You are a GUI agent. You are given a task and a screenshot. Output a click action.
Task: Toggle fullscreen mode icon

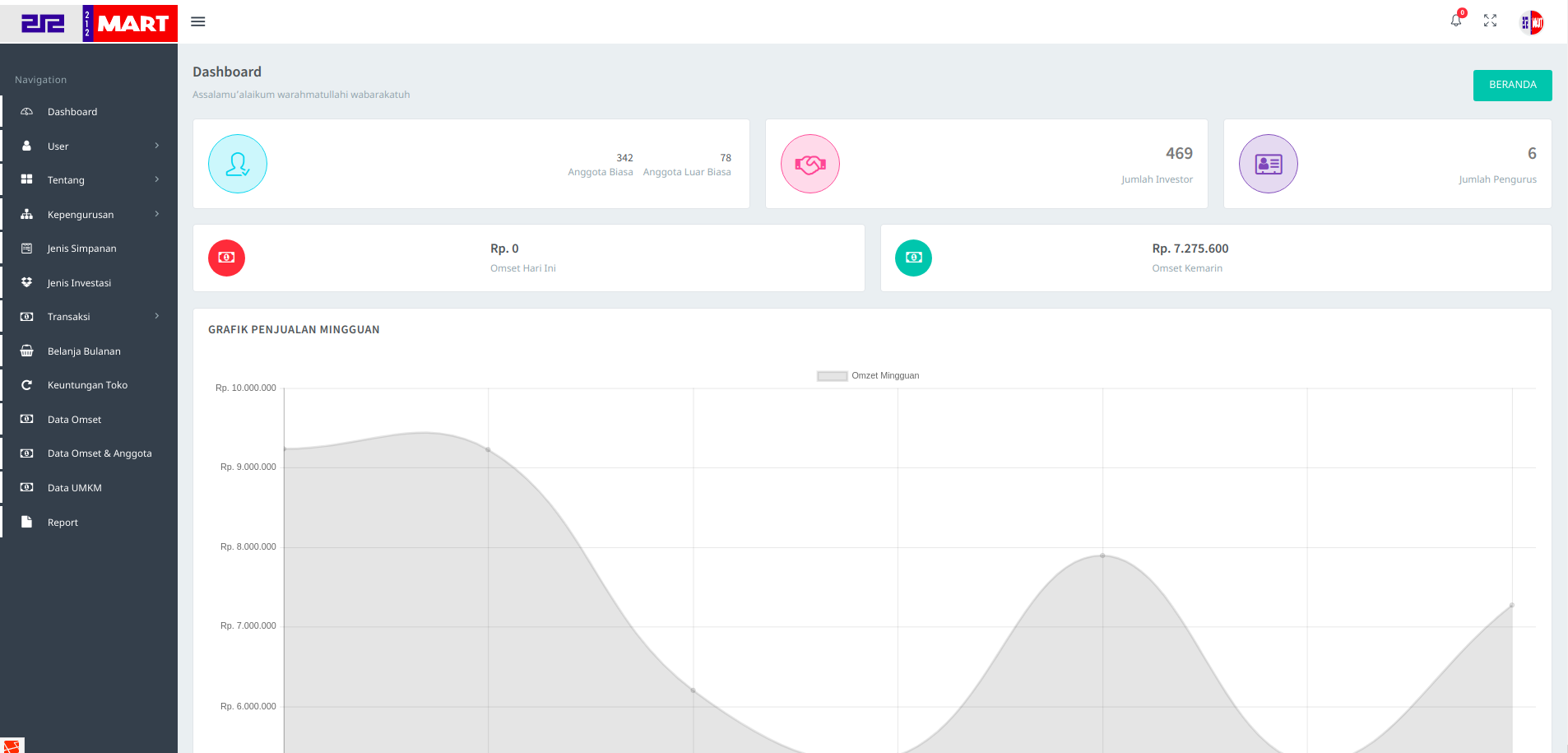click(1490, 21)
